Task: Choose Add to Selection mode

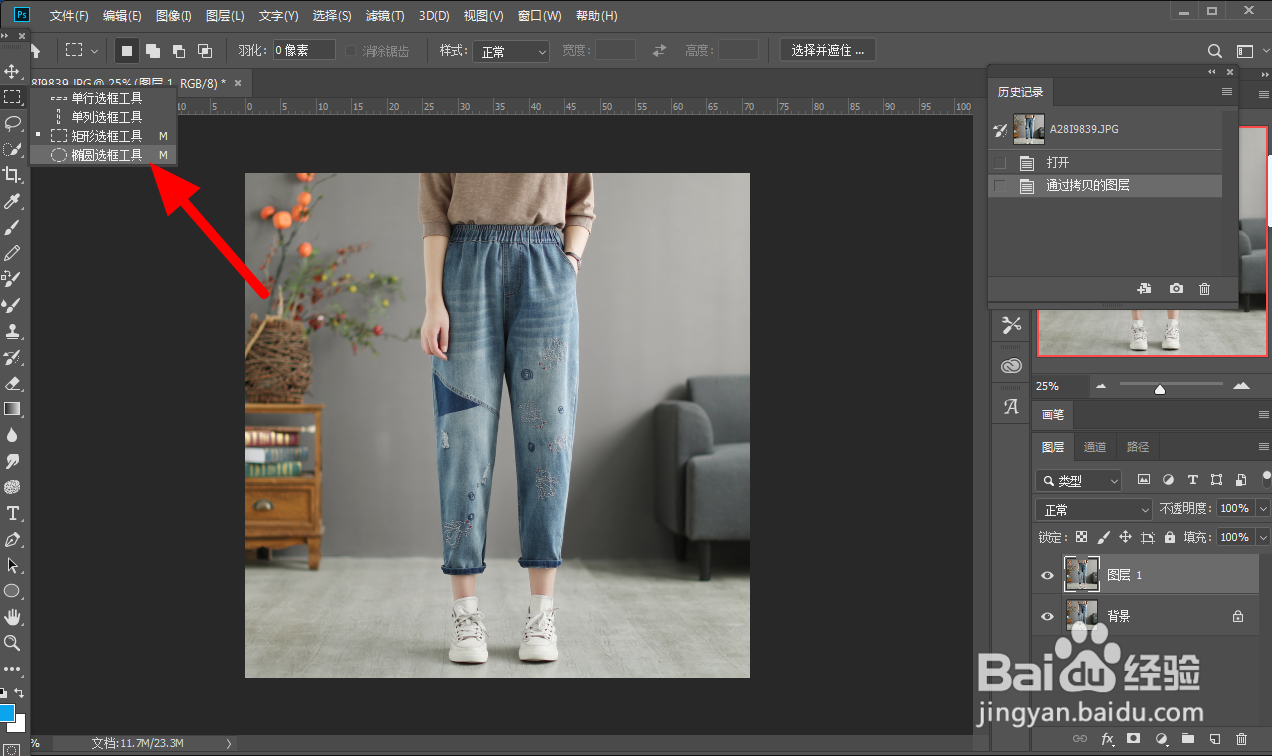Action: (153, 51)
